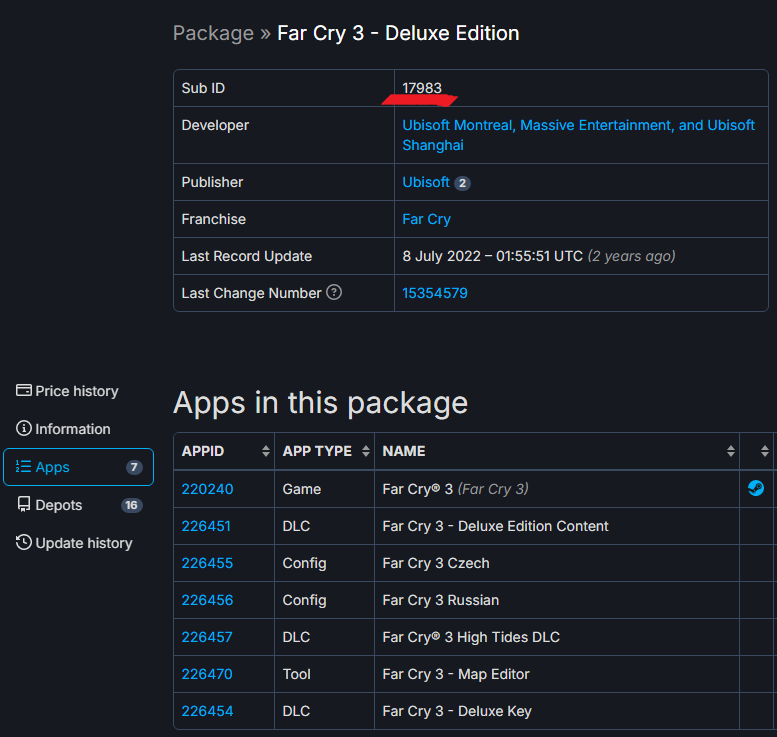The image size is (777, 737).
Task: Open change number 15354579 link
Action: [x=435, y=293]
